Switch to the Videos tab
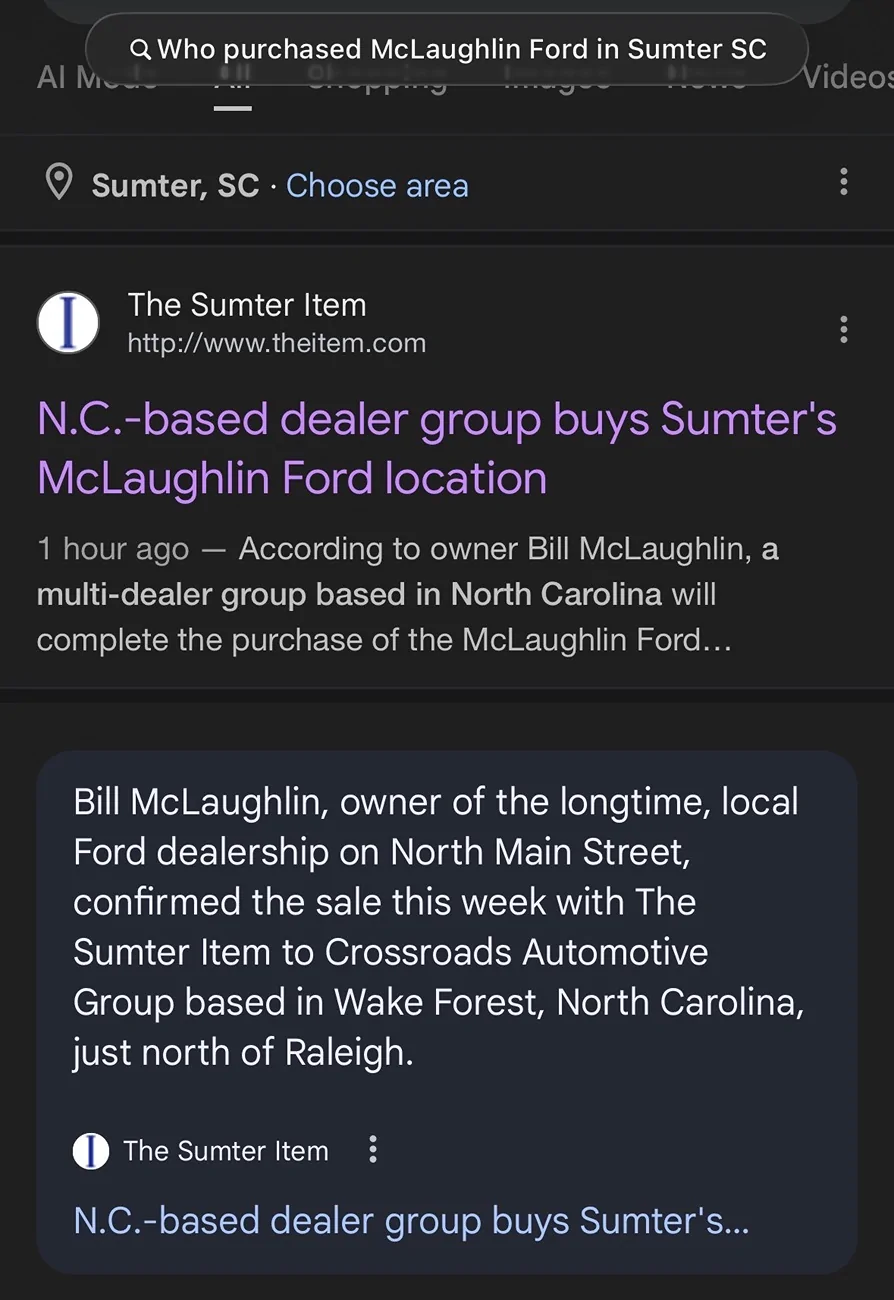Screen dimensions: 894x1300 846,78
